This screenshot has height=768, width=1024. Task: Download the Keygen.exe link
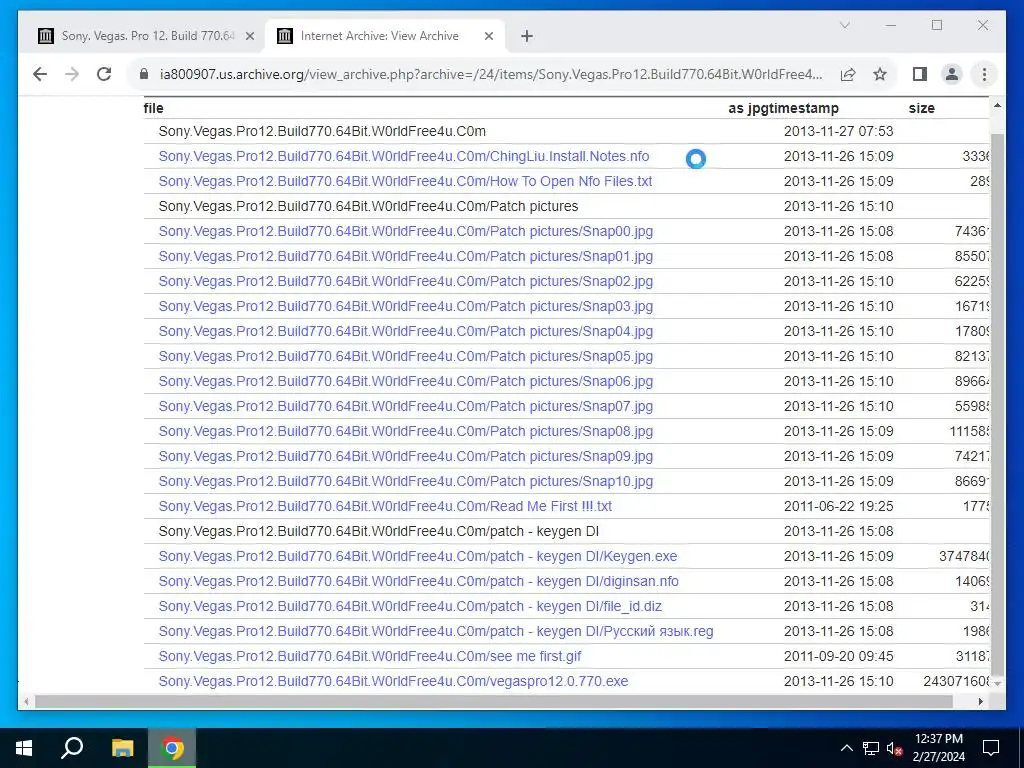418,556
